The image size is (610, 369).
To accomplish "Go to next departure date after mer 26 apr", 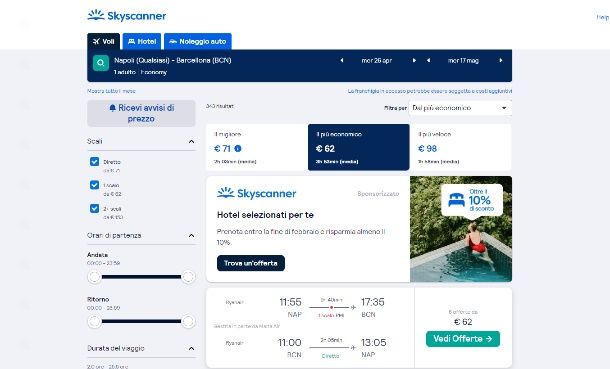I will point(414,60).
